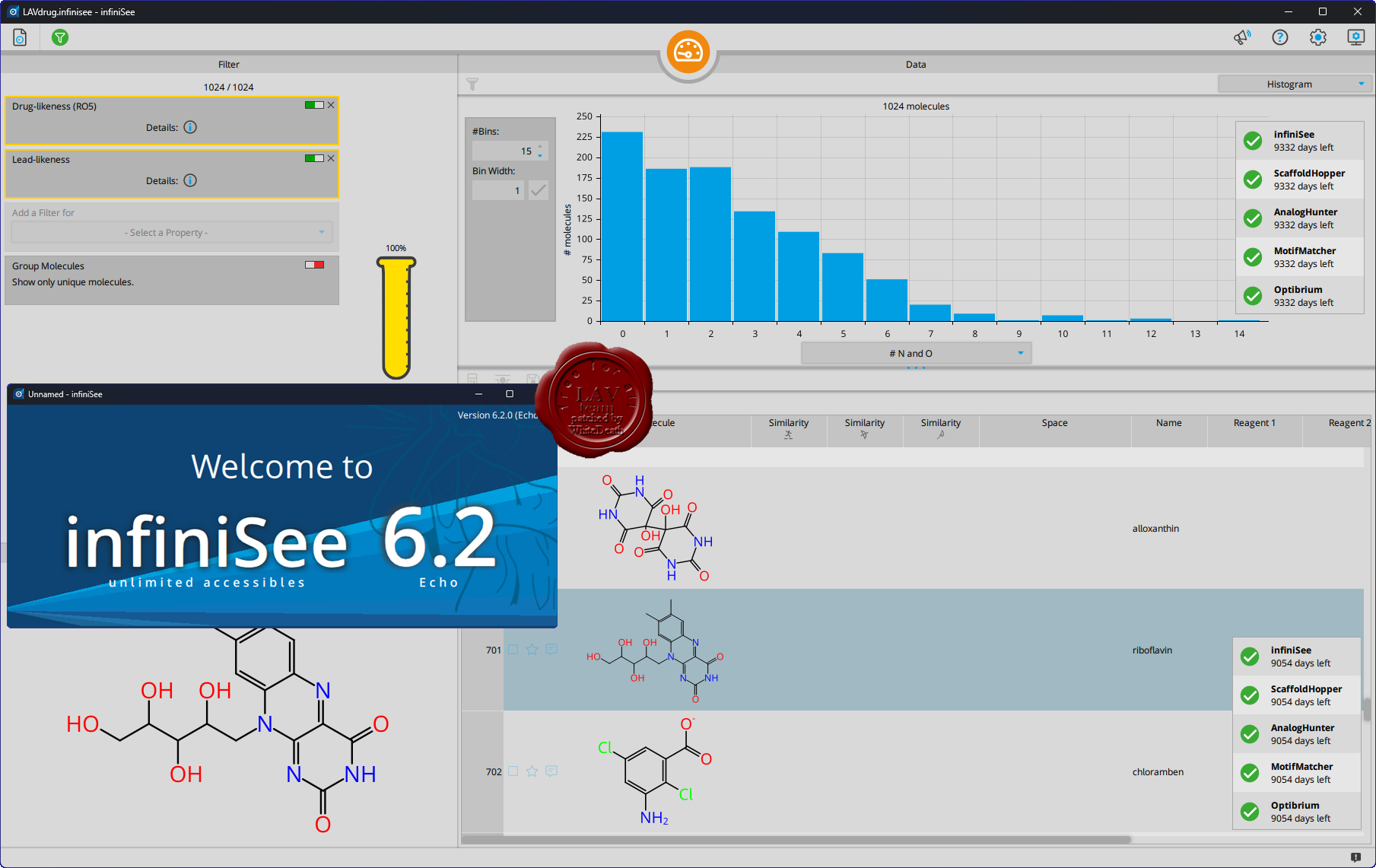Remove the Drug-likeness (RO5) filter
The width and height of the screenshot is (1376, 868).
(331, 105)
